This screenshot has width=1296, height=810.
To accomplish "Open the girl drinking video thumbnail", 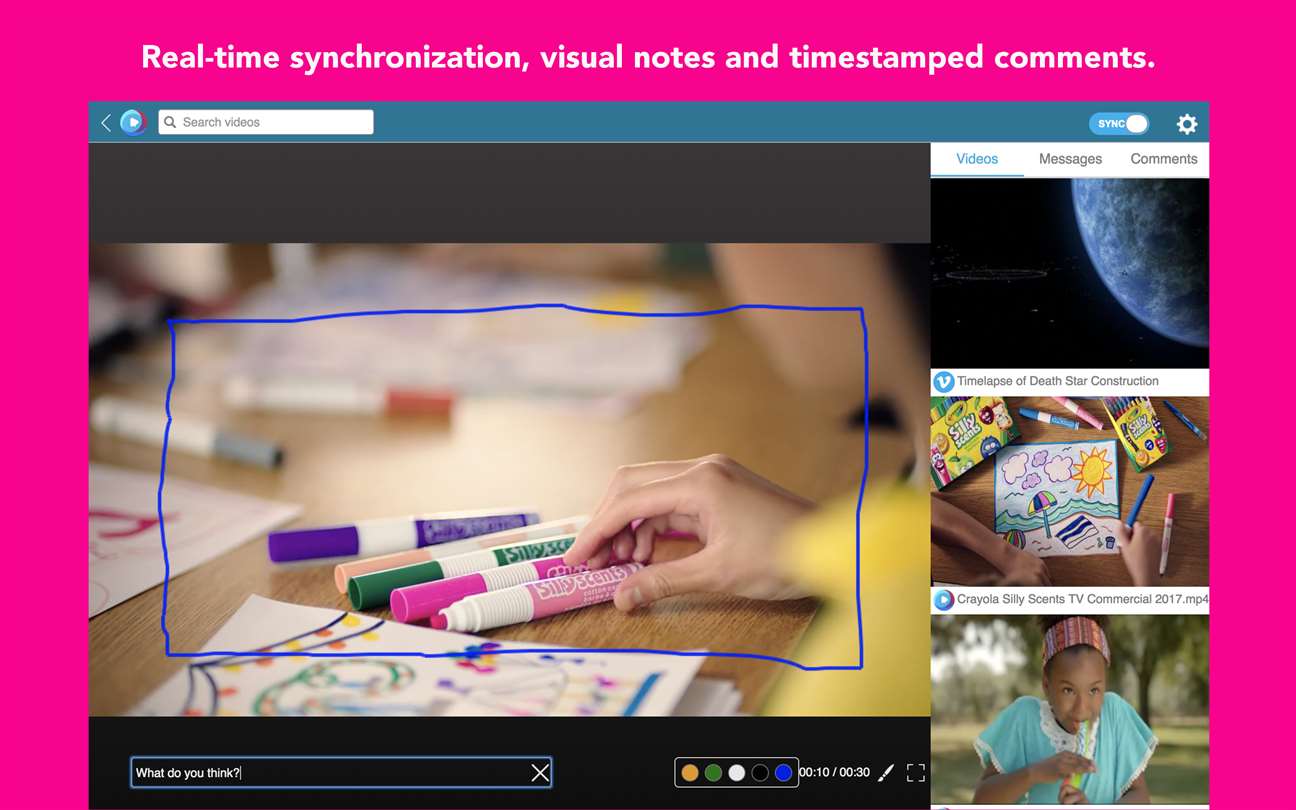I will [1070, 709].
